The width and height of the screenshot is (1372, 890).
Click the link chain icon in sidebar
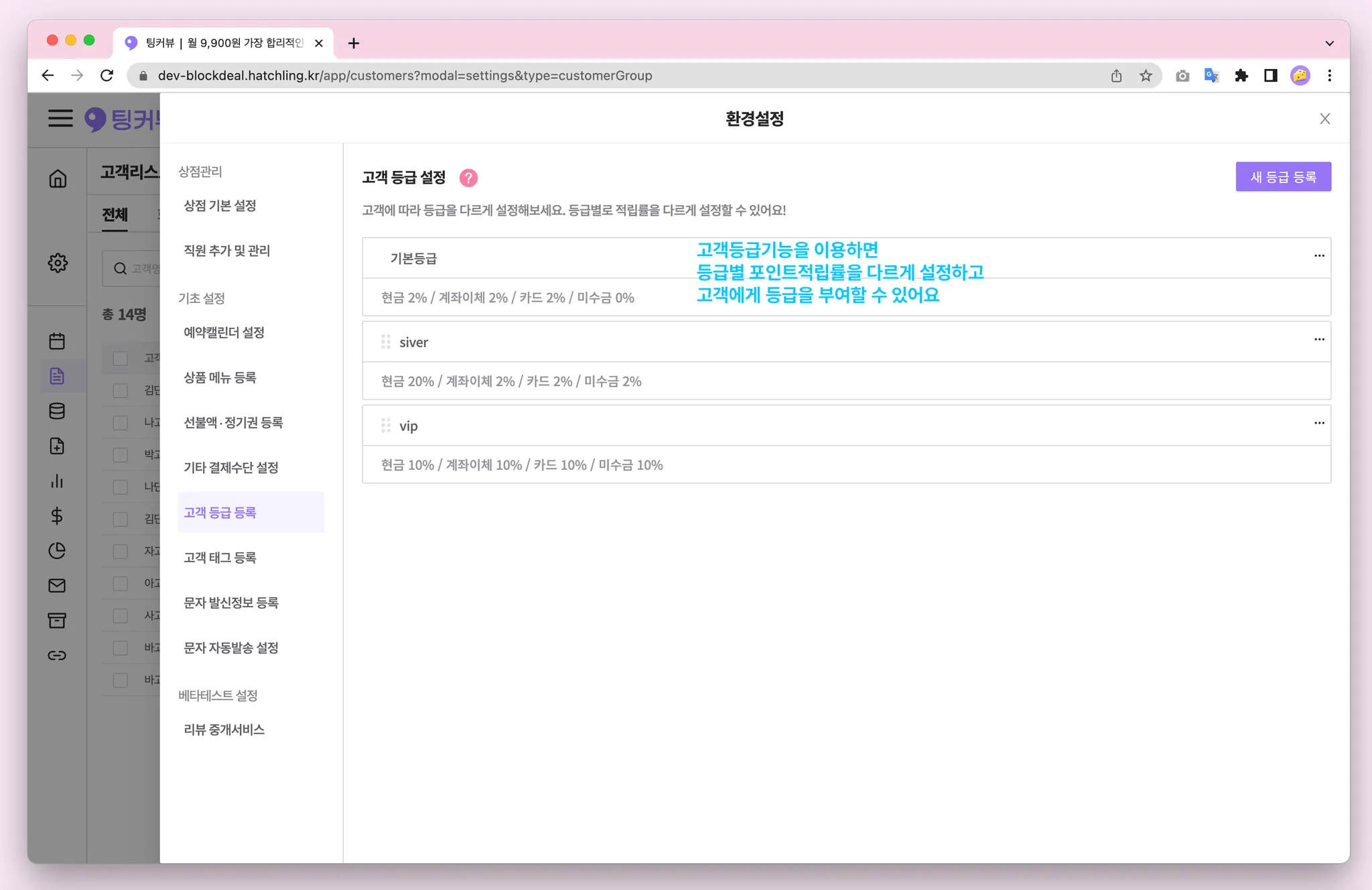pos(57,655)
